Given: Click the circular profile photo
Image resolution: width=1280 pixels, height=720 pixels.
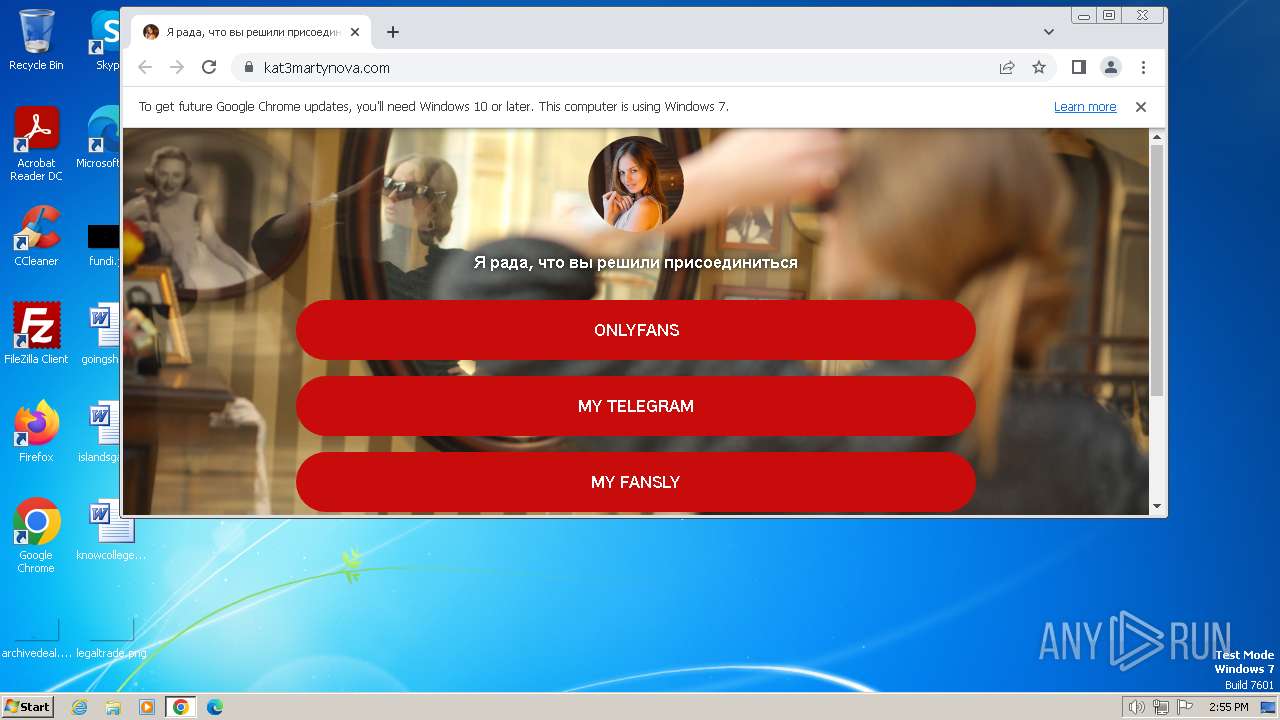Looking at the screenshot, I should tap(636, 184).
